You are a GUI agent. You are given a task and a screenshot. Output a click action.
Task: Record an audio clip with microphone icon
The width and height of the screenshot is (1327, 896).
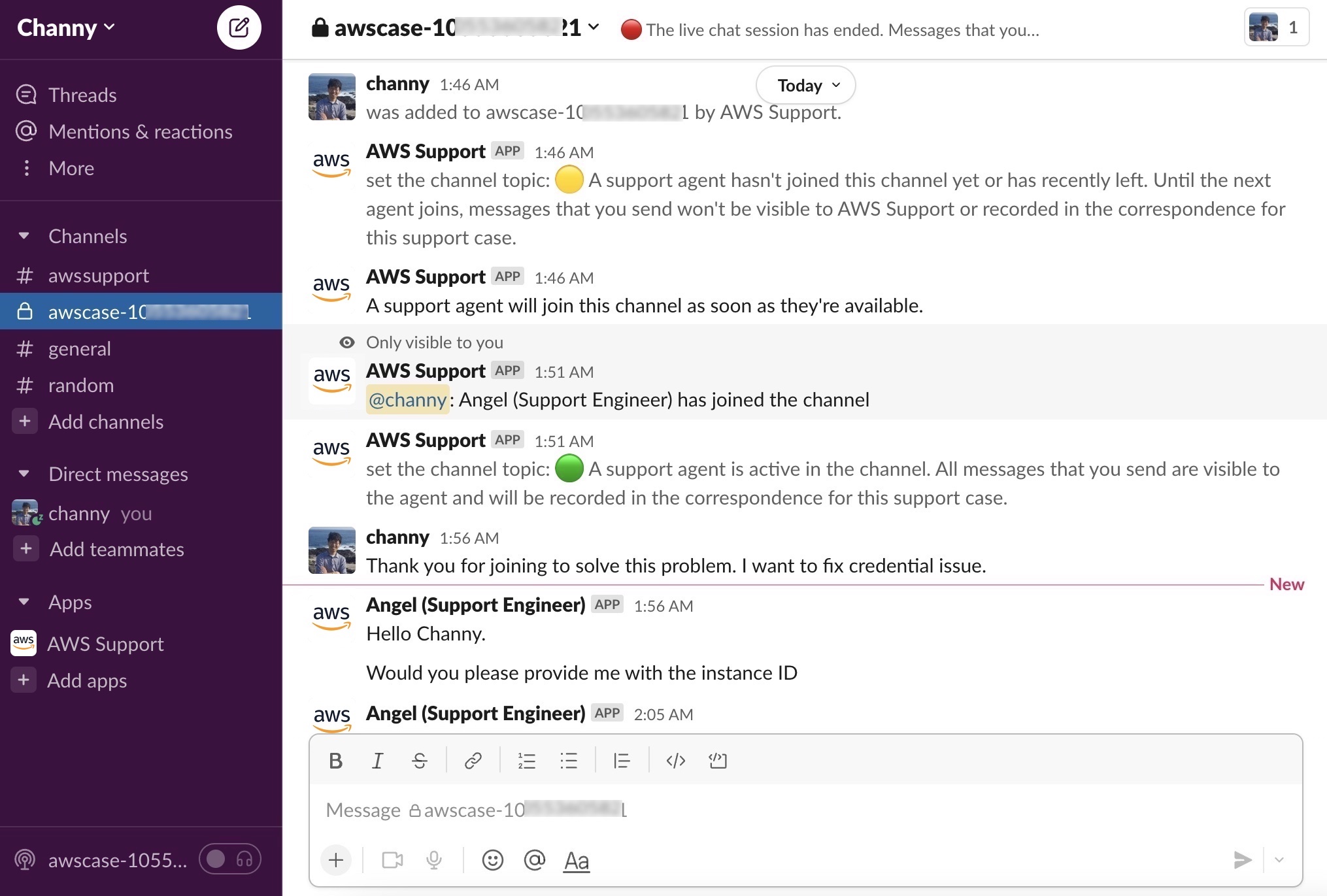[x=433, y=860]
